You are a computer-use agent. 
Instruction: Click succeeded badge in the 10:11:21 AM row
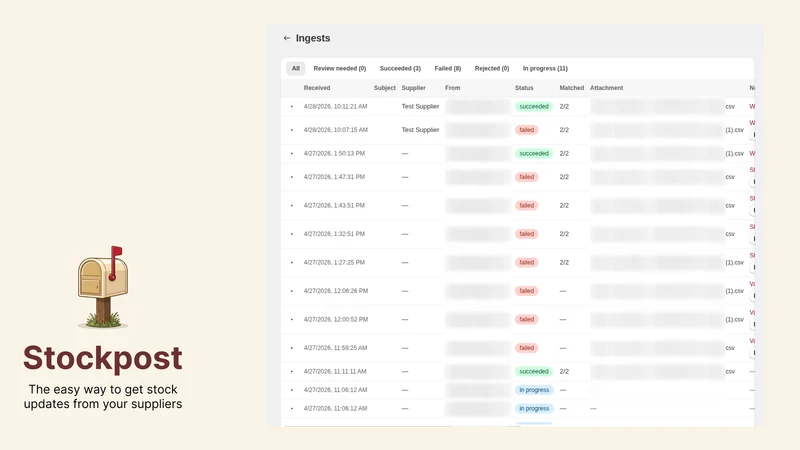coord(534,107)
